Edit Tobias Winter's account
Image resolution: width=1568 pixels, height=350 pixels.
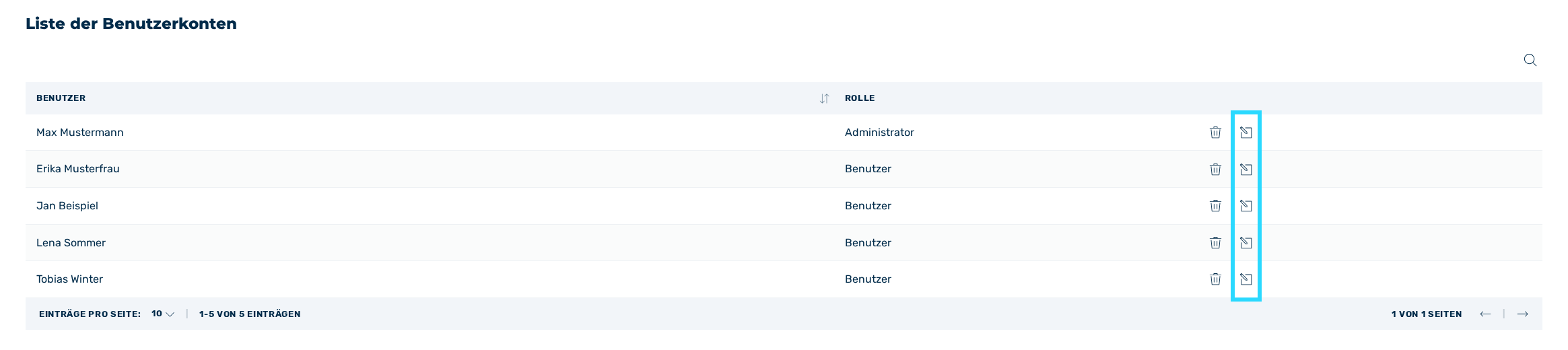(x=1246, y=279)
